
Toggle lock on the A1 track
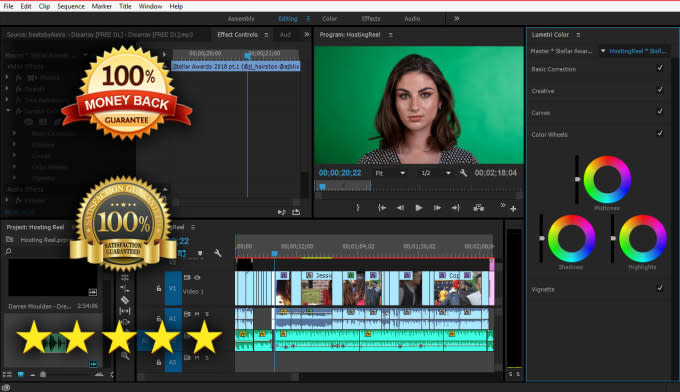click(x=159, y=318)
